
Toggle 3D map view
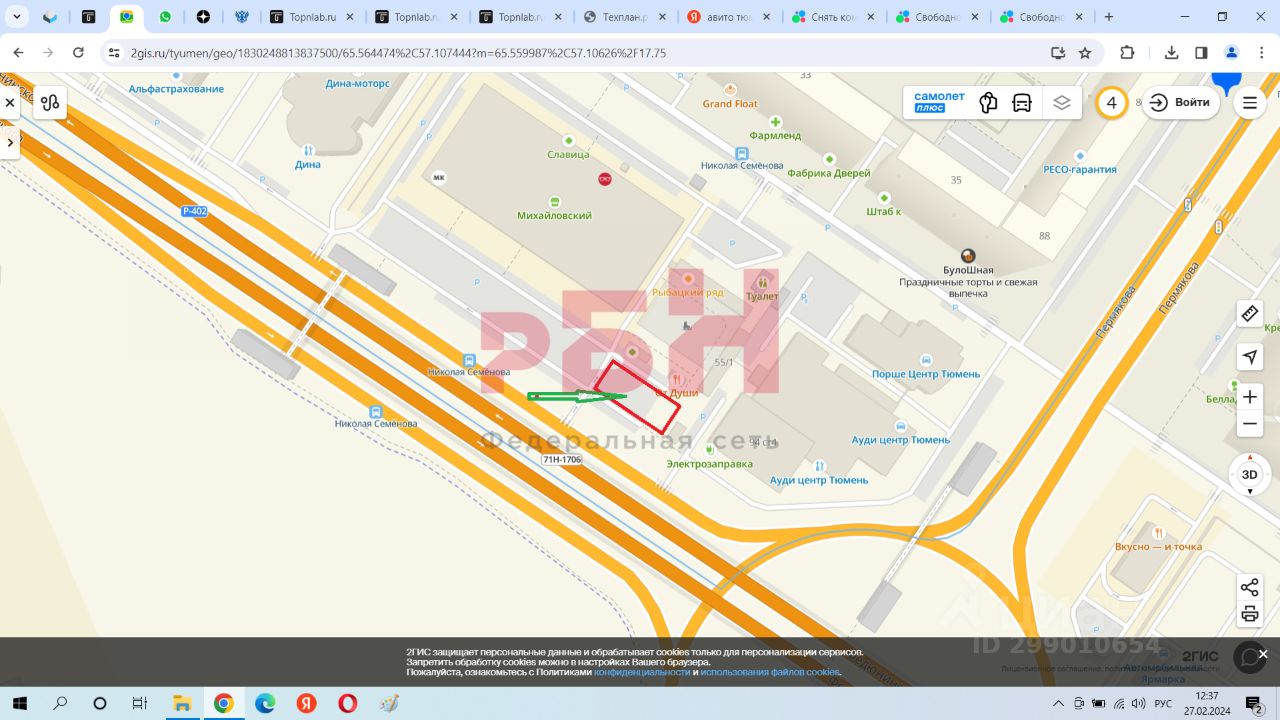(1249, 475)
